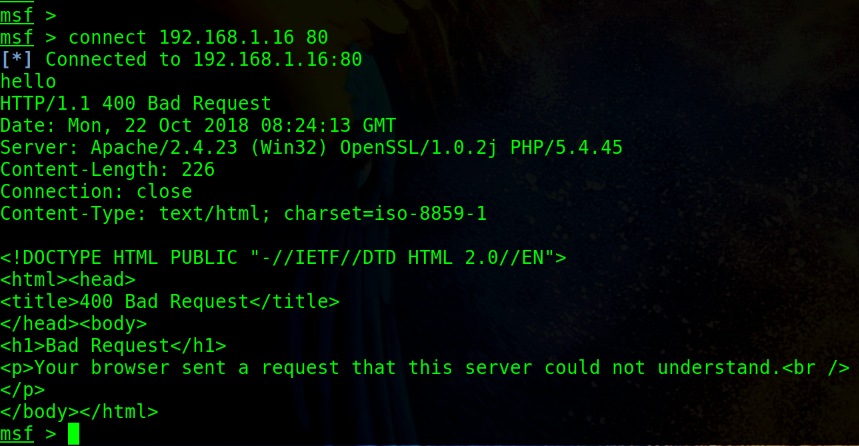Screen dimensions: 859x446
Task: Click the DOCTYPE HTML PUBLIC line
Action: (283, 257)
